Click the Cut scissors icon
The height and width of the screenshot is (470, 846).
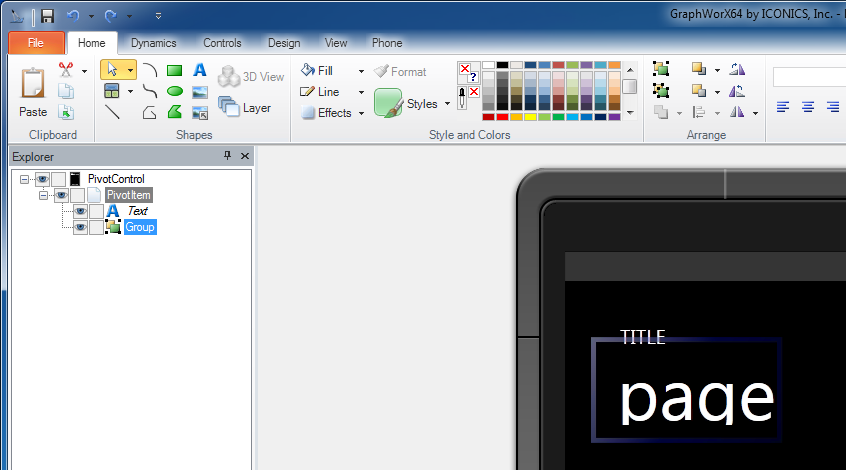(x=66, y=70)
